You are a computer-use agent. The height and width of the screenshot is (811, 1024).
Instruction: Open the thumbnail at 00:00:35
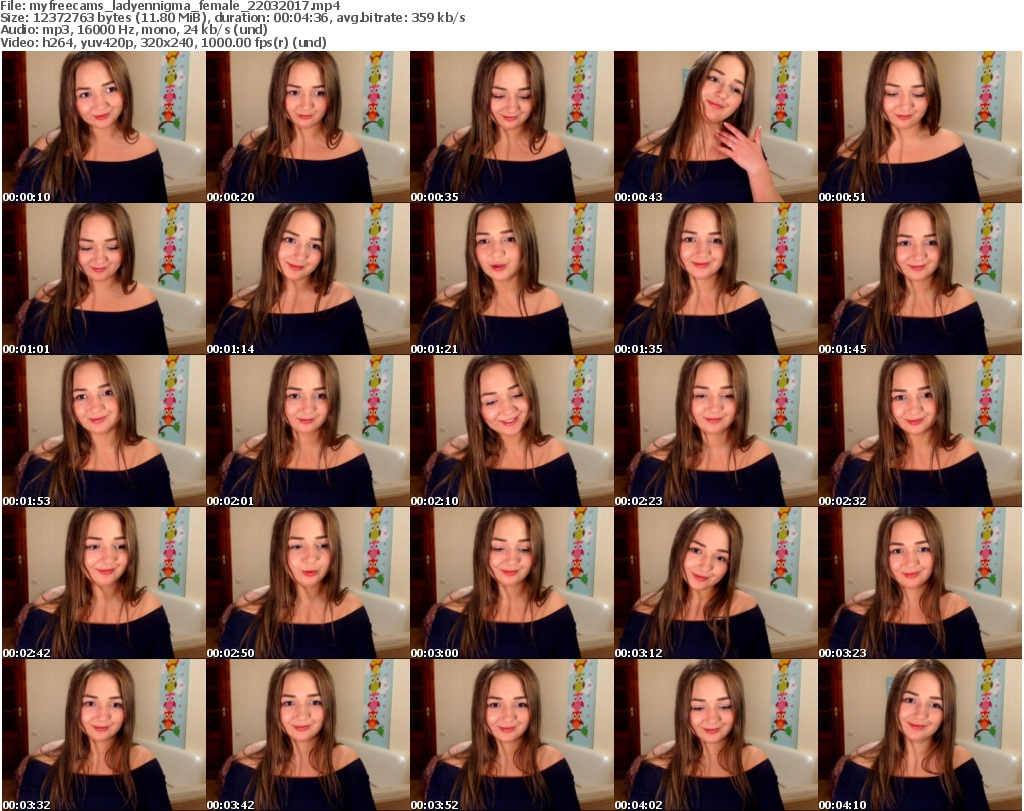[x=511, y=127]
